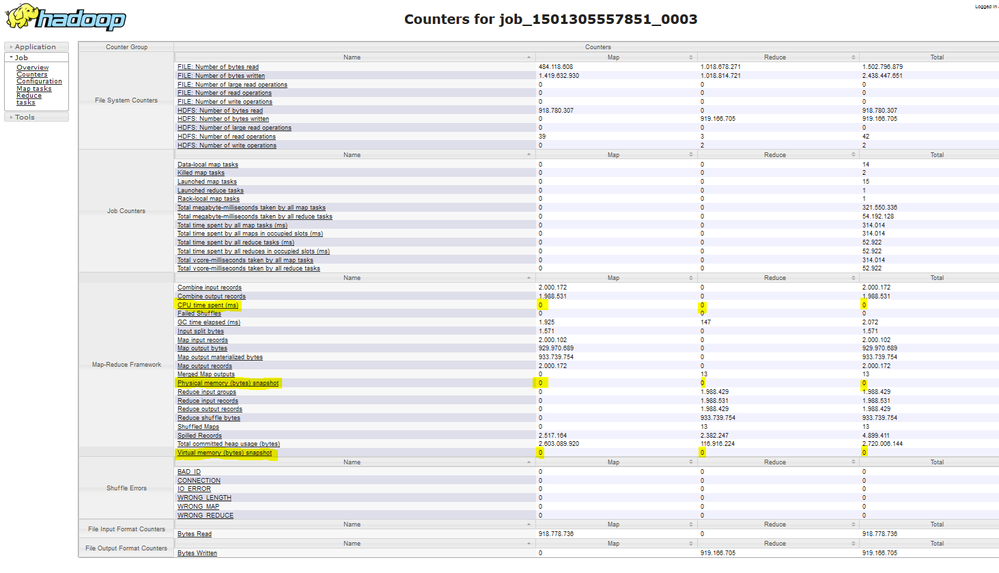Sort Map-Reduce Framework table by Reduce arrow

click(853, 278)
